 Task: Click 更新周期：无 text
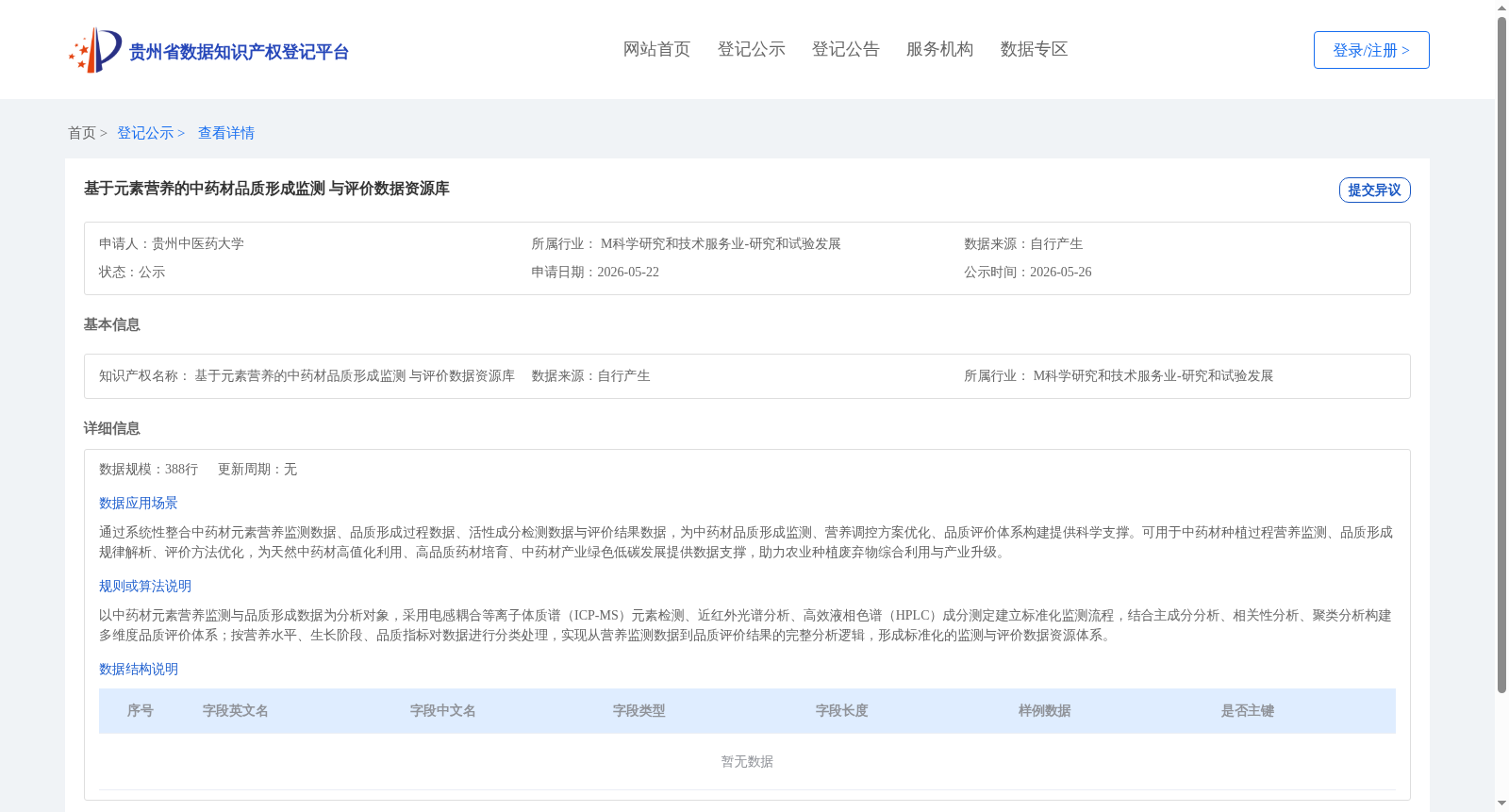click(257, 469)
